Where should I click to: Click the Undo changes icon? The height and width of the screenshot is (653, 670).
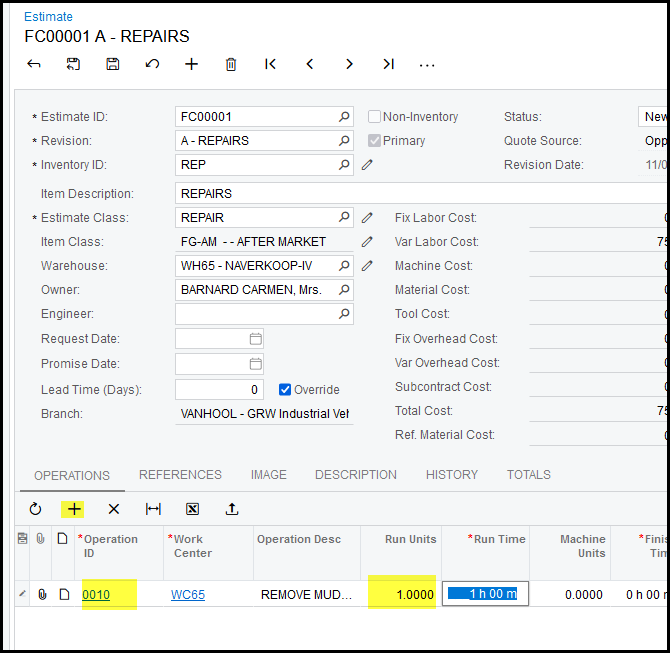tap(152, 64)
